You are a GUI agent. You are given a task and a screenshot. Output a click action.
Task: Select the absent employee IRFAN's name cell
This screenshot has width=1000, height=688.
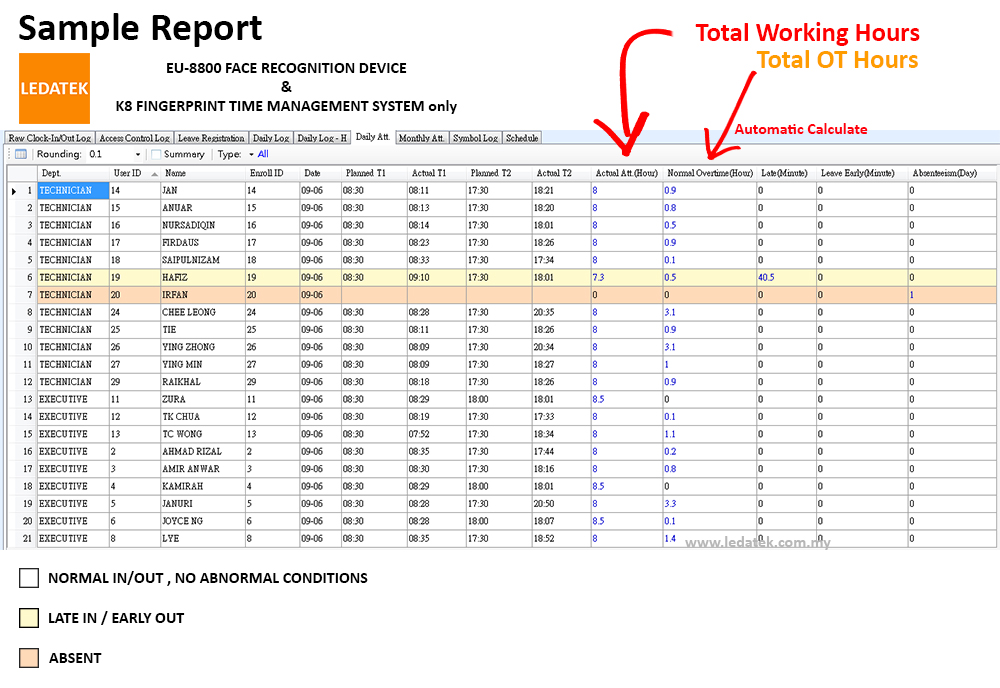[203, 295]
